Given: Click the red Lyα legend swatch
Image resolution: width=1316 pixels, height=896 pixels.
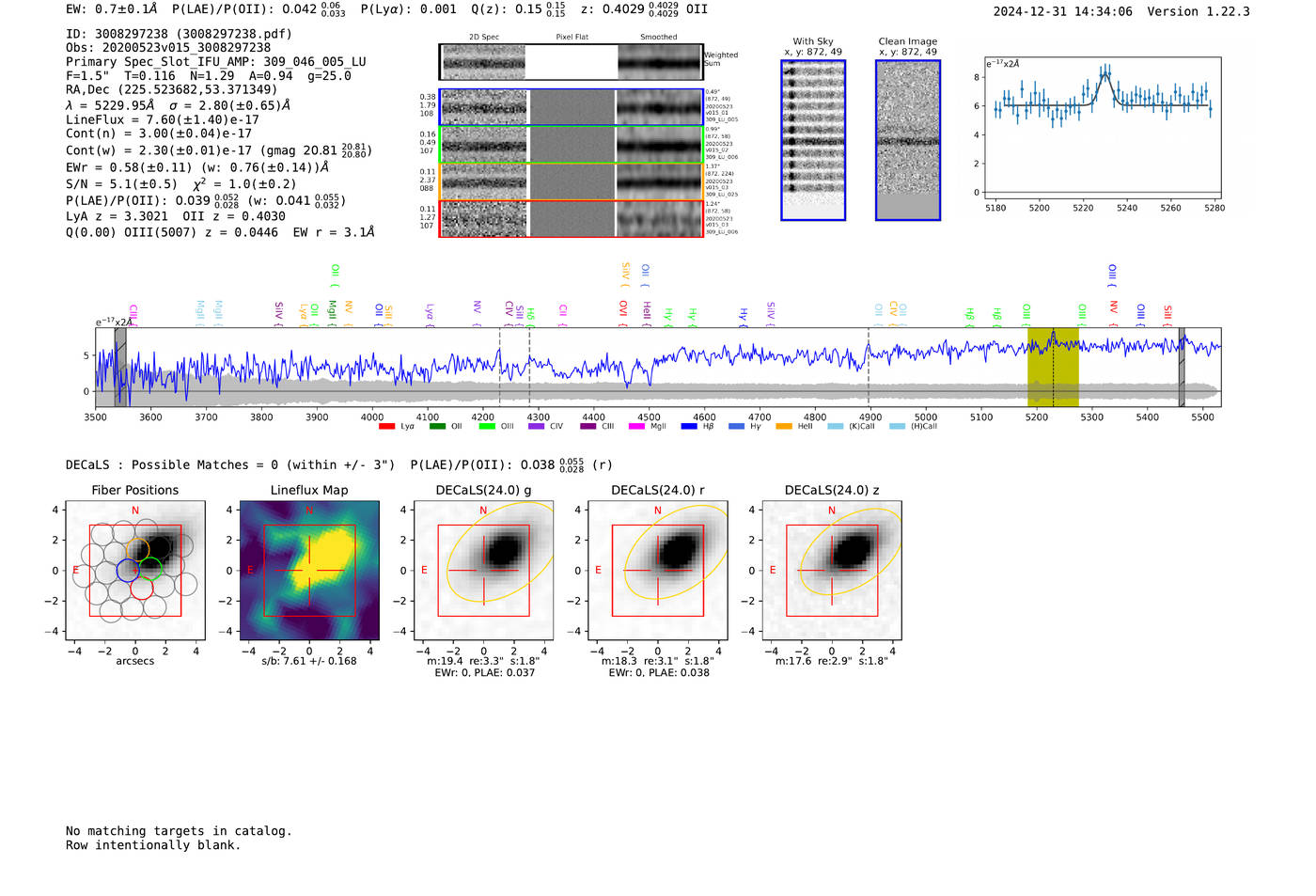Looking at the screenshot, I should 386,427.
